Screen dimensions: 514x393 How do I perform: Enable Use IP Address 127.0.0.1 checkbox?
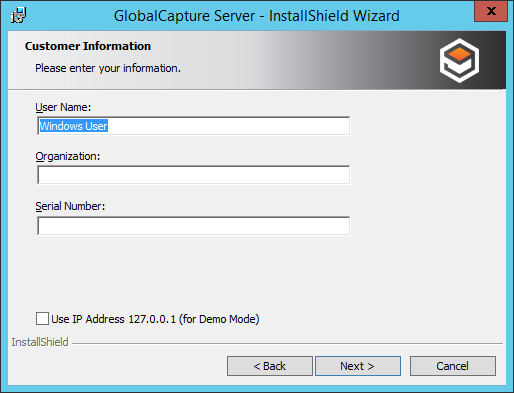tap(42, 319)
